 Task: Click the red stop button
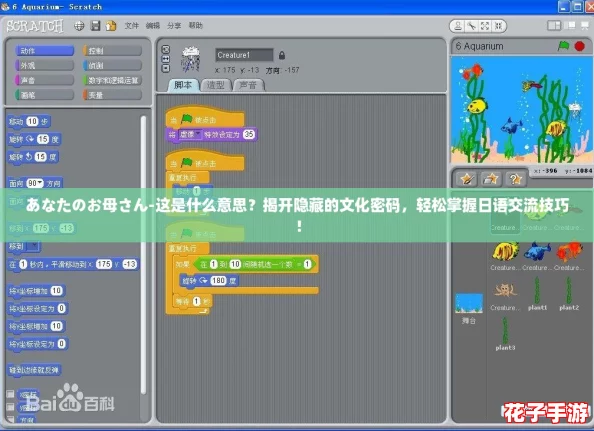[x=580, y=46]
